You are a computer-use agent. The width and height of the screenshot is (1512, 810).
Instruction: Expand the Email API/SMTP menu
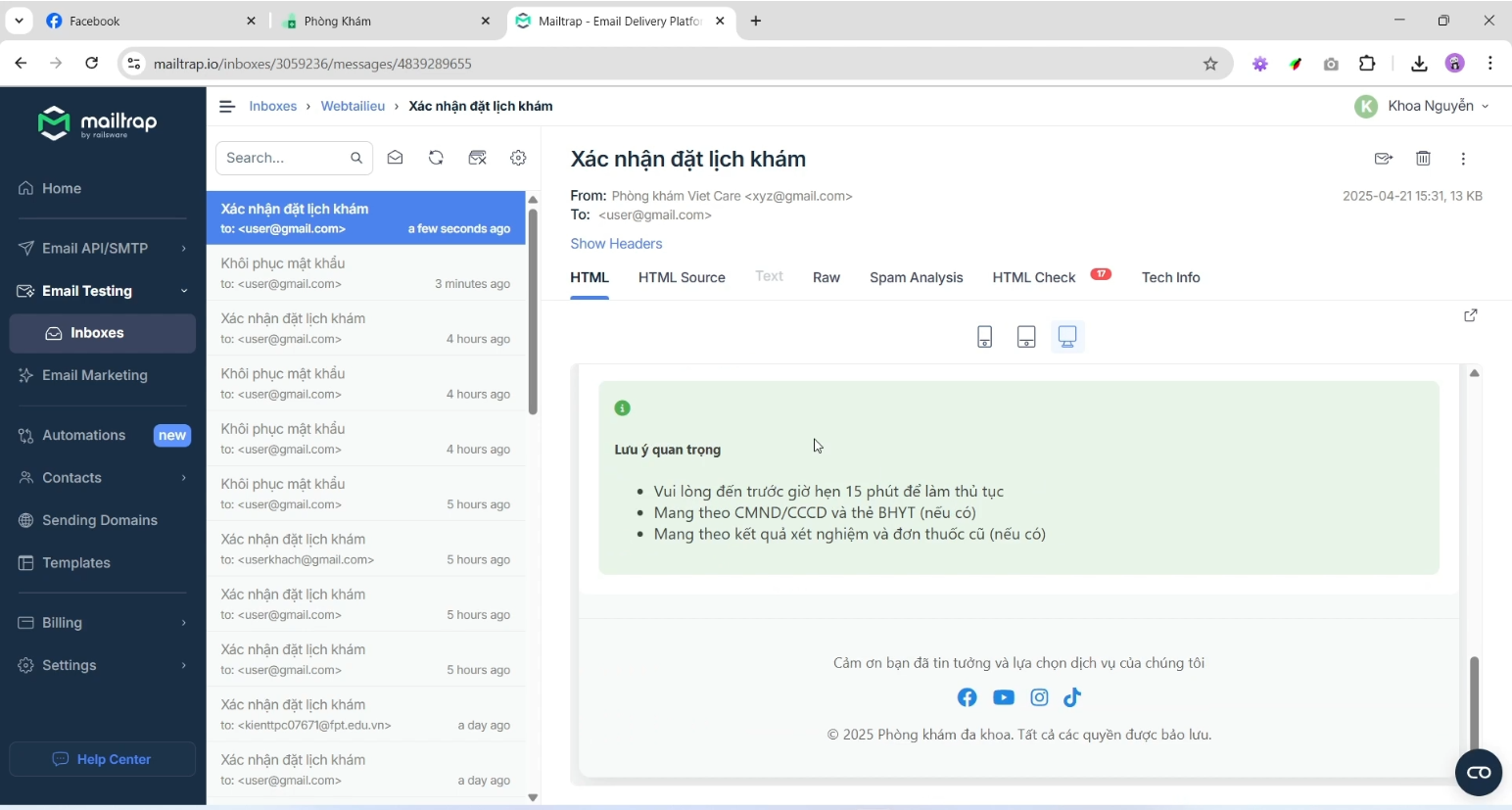pyautogui.click(x=103, y=248)
